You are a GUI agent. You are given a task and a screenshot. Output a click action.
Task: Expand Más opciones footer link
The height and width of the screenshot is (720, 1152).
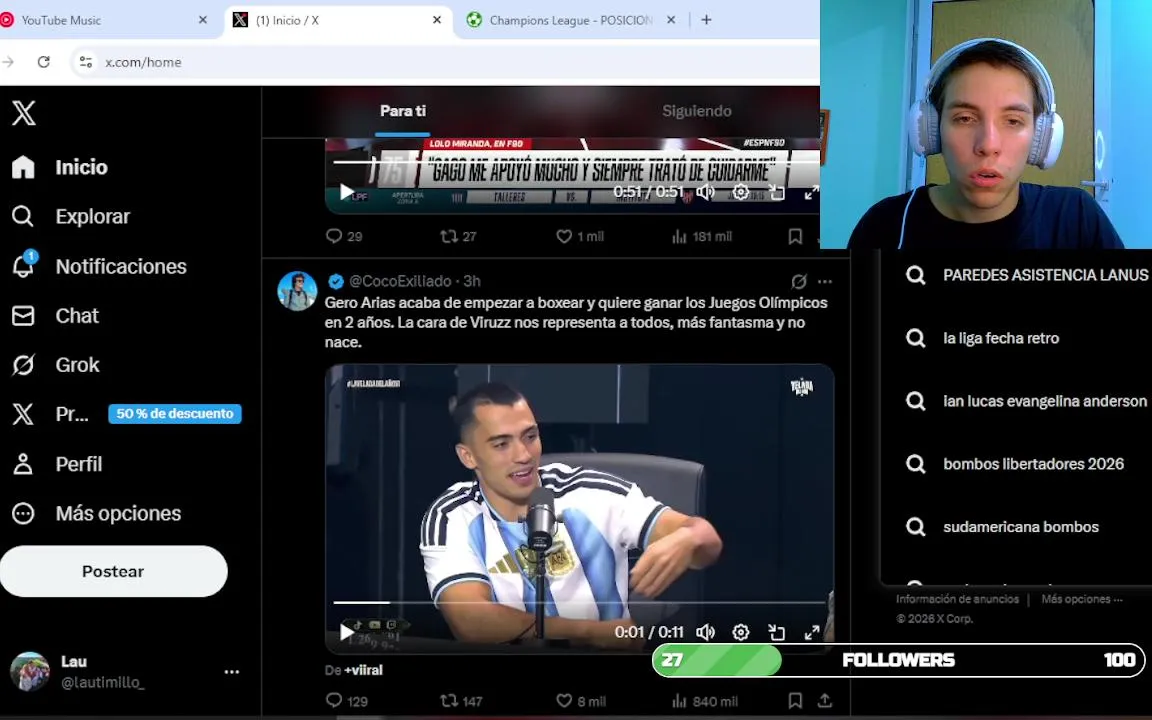(1081, 600)
